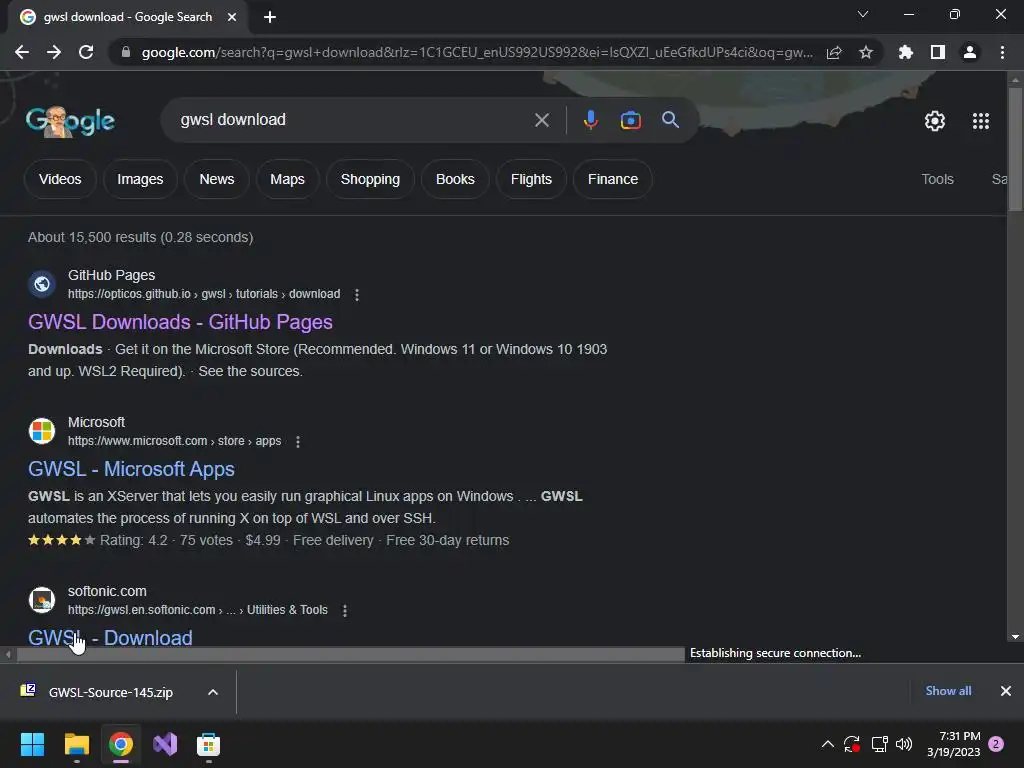Expand GWSL-Source-145.zip download options
This screenshot has height=768, width=1024.
213,692
